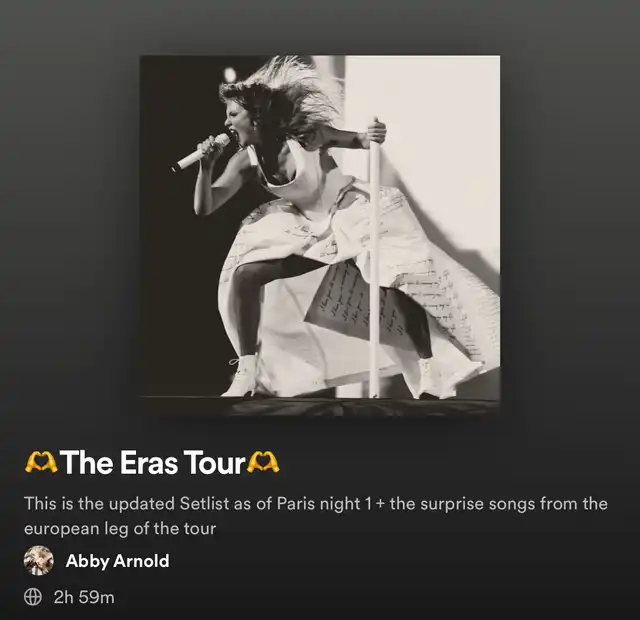
Task: Open the playlist cover art image
Action: [320, 236]
